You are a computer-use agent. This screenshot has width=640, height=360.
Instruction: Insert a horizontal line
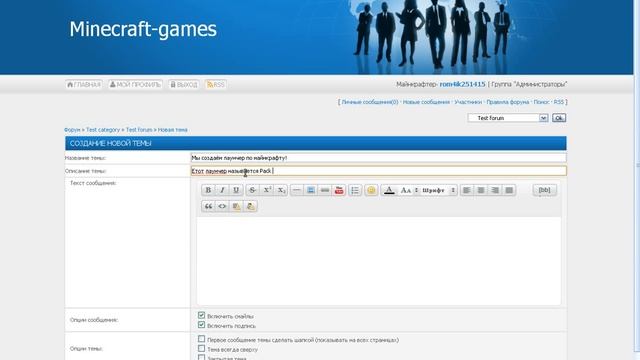click(297, 190)
